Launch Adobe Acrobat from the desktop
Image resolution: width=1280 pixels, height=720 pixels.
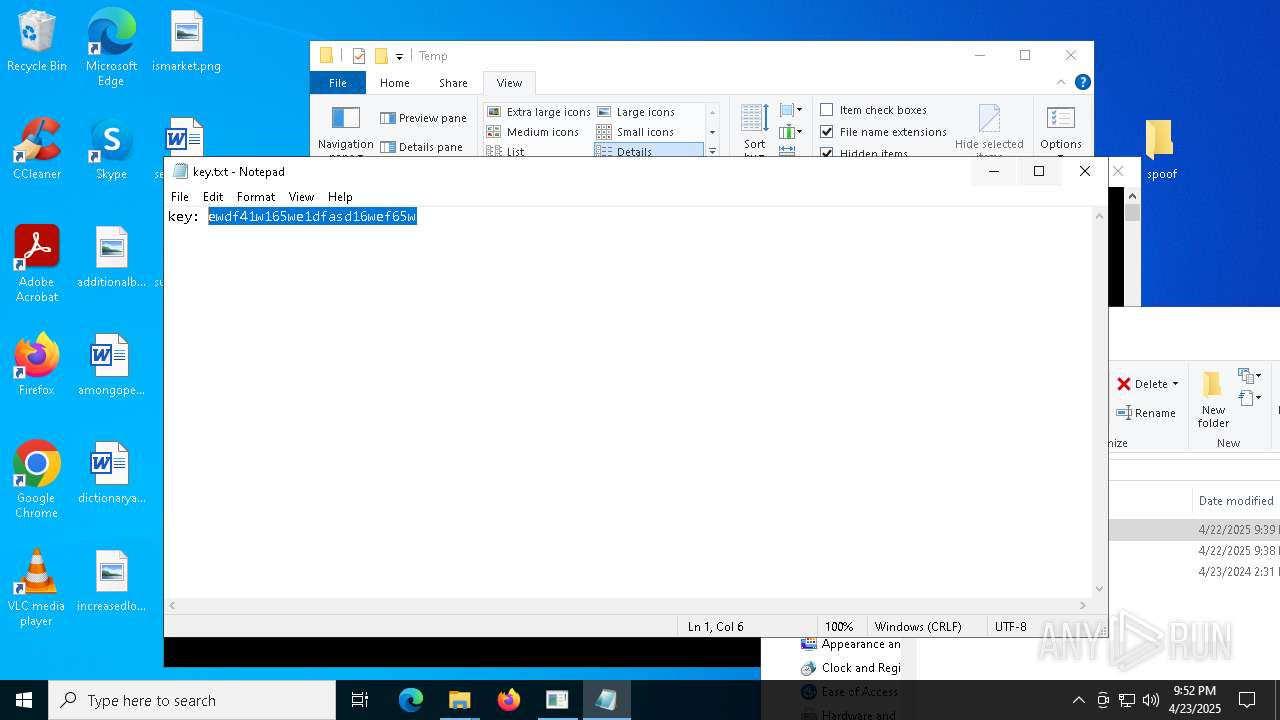coord(37,264)
